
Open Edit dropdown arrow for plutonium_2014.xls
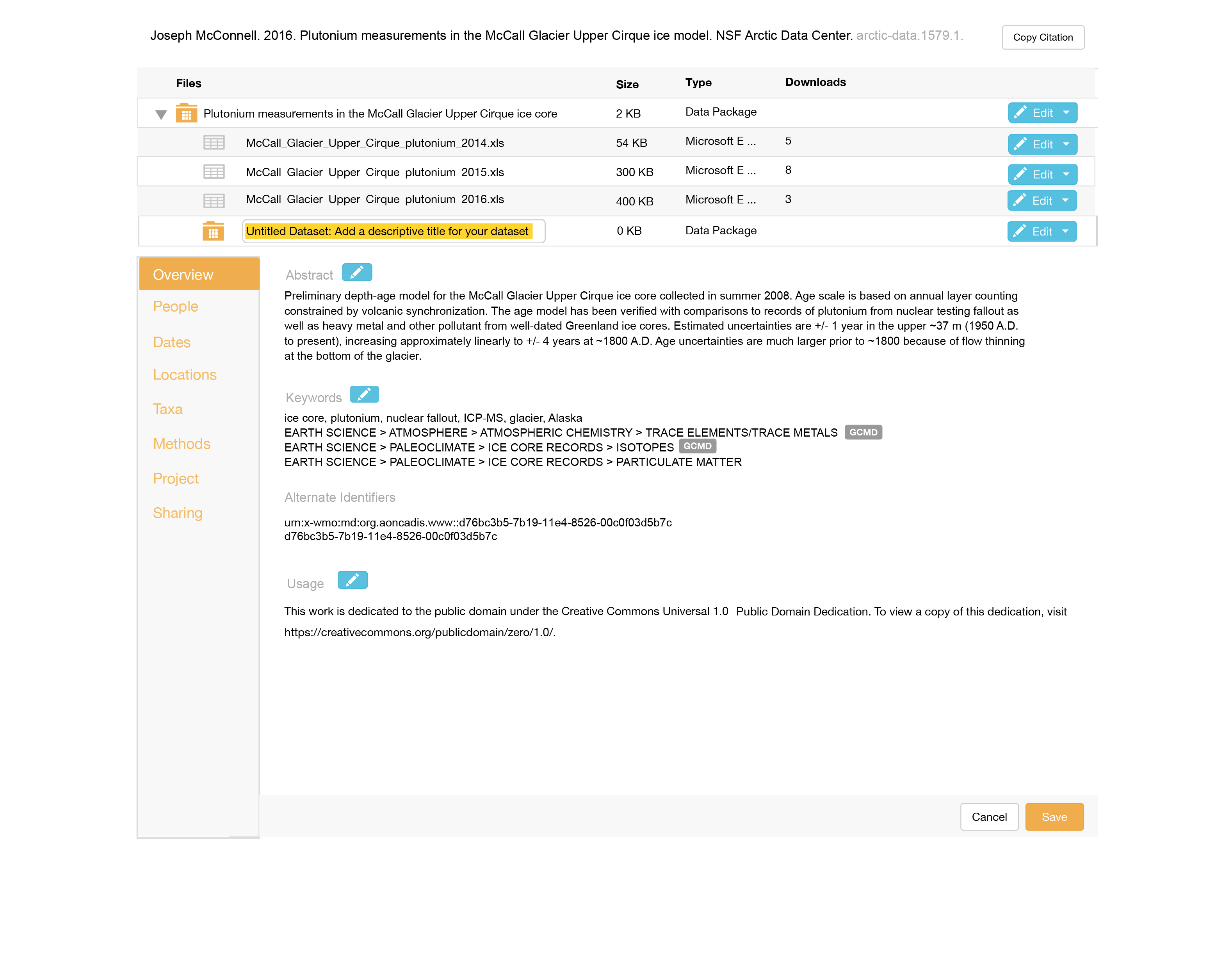point(1066,144)
